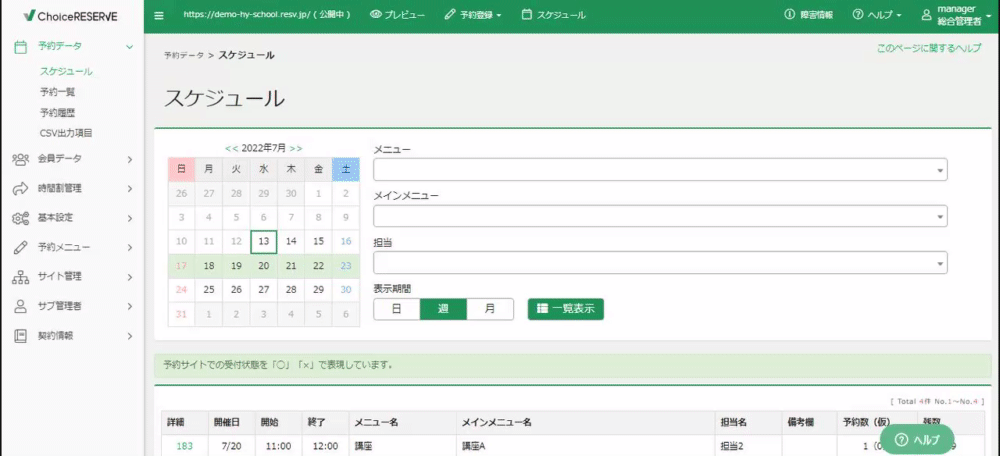Select July 16 on the calendar
The width and height of the screenshot is (1000, 456).
(346, 242)
